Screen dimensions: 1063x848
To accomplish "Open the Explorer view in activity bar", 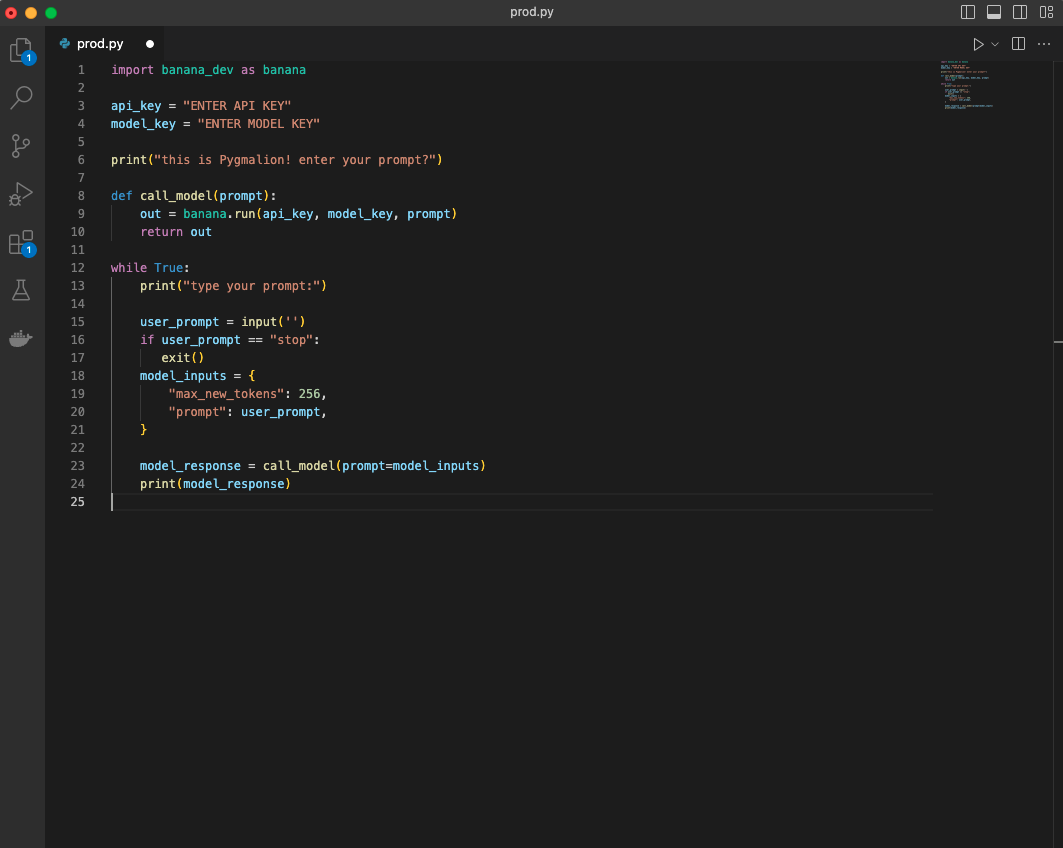I will coord(21,50).
